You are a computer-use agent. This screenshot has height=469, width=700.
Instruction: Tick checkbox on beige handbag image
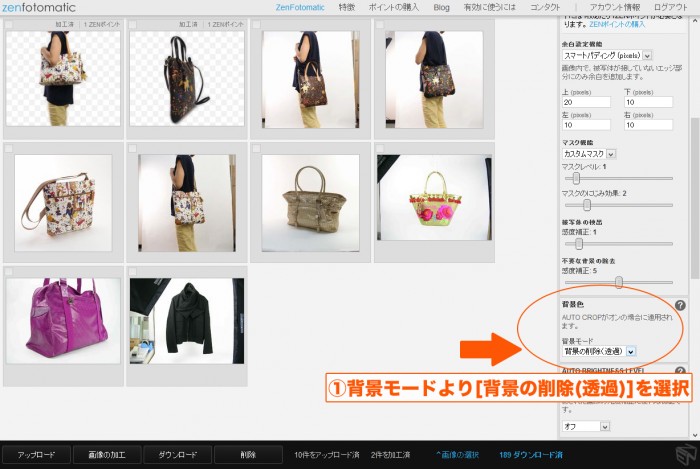click(256, 149)
